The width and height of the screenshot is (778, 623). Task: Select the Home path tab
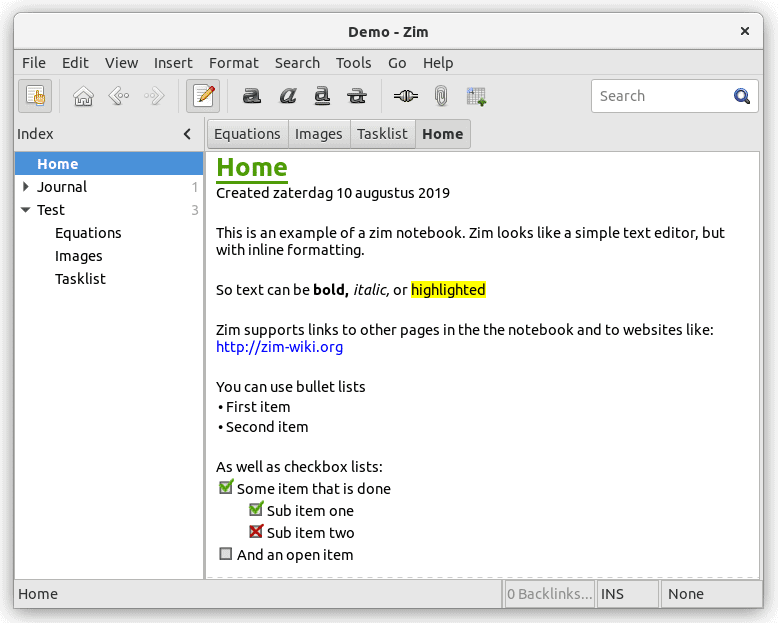[x=443, y=134]
